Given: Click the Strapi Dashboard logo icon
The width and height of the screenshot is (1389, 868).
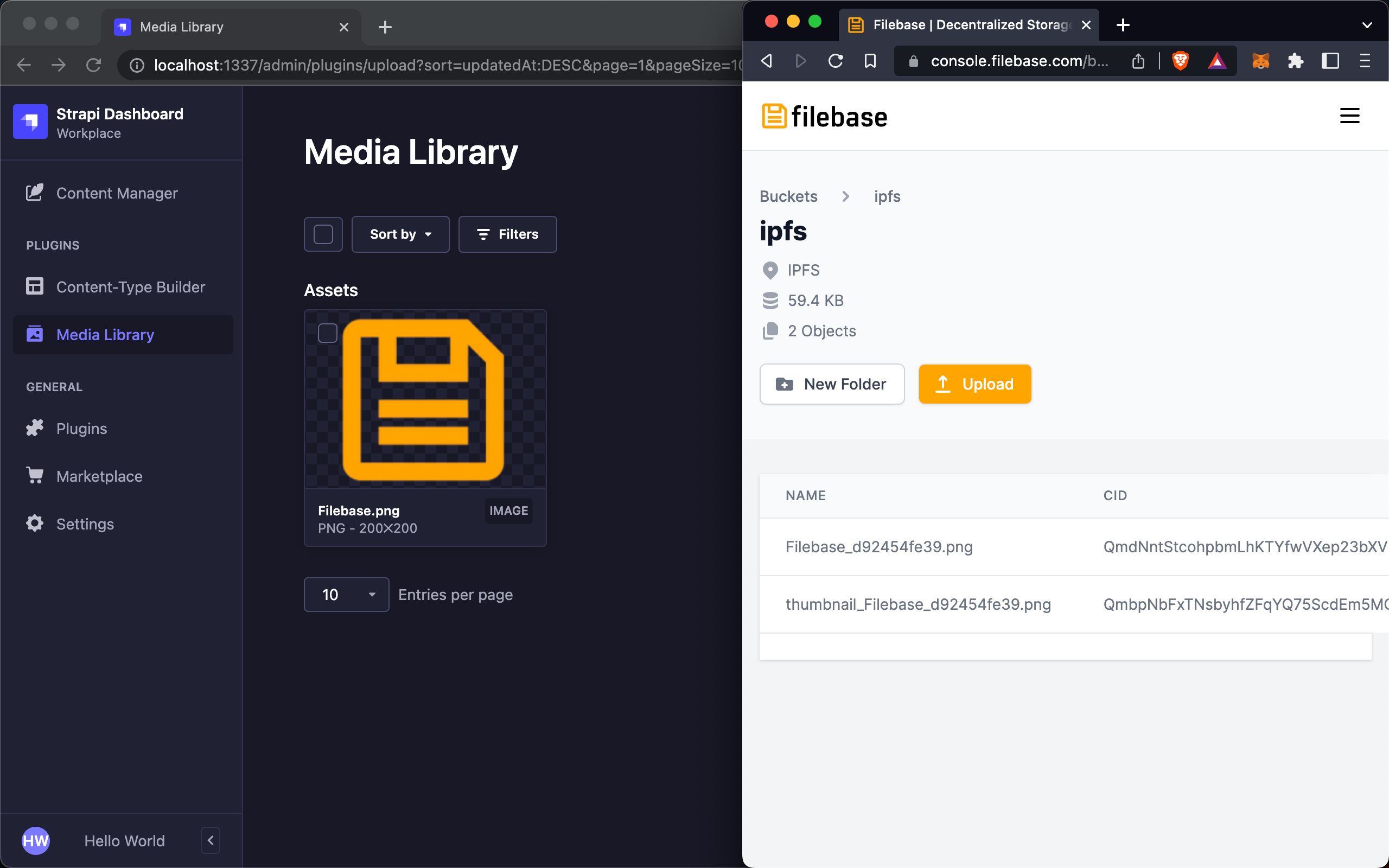Looking at the screenshot, I should [x=30, y=122].
